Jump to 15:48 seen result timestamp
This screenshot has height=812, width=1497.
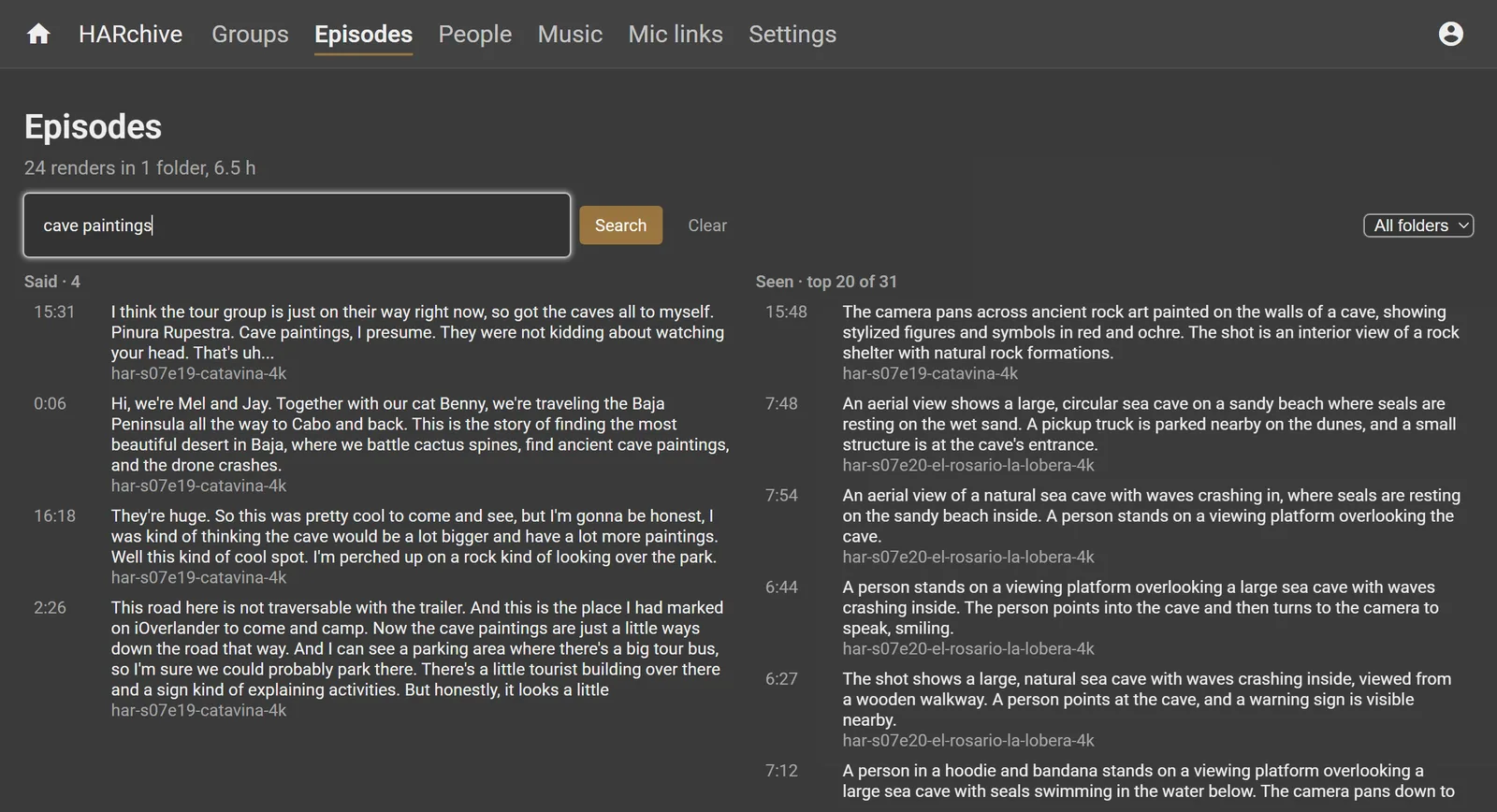786,312
